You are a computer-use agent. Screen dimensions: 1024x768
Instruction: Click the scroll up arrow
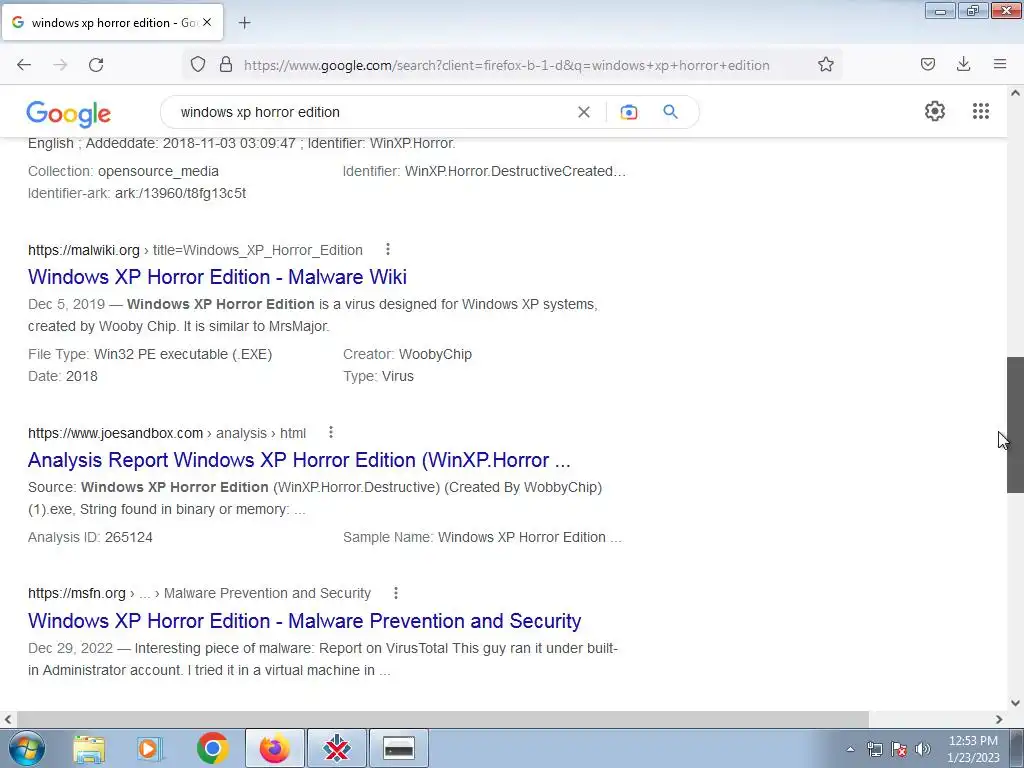(x=1015, y=93)
